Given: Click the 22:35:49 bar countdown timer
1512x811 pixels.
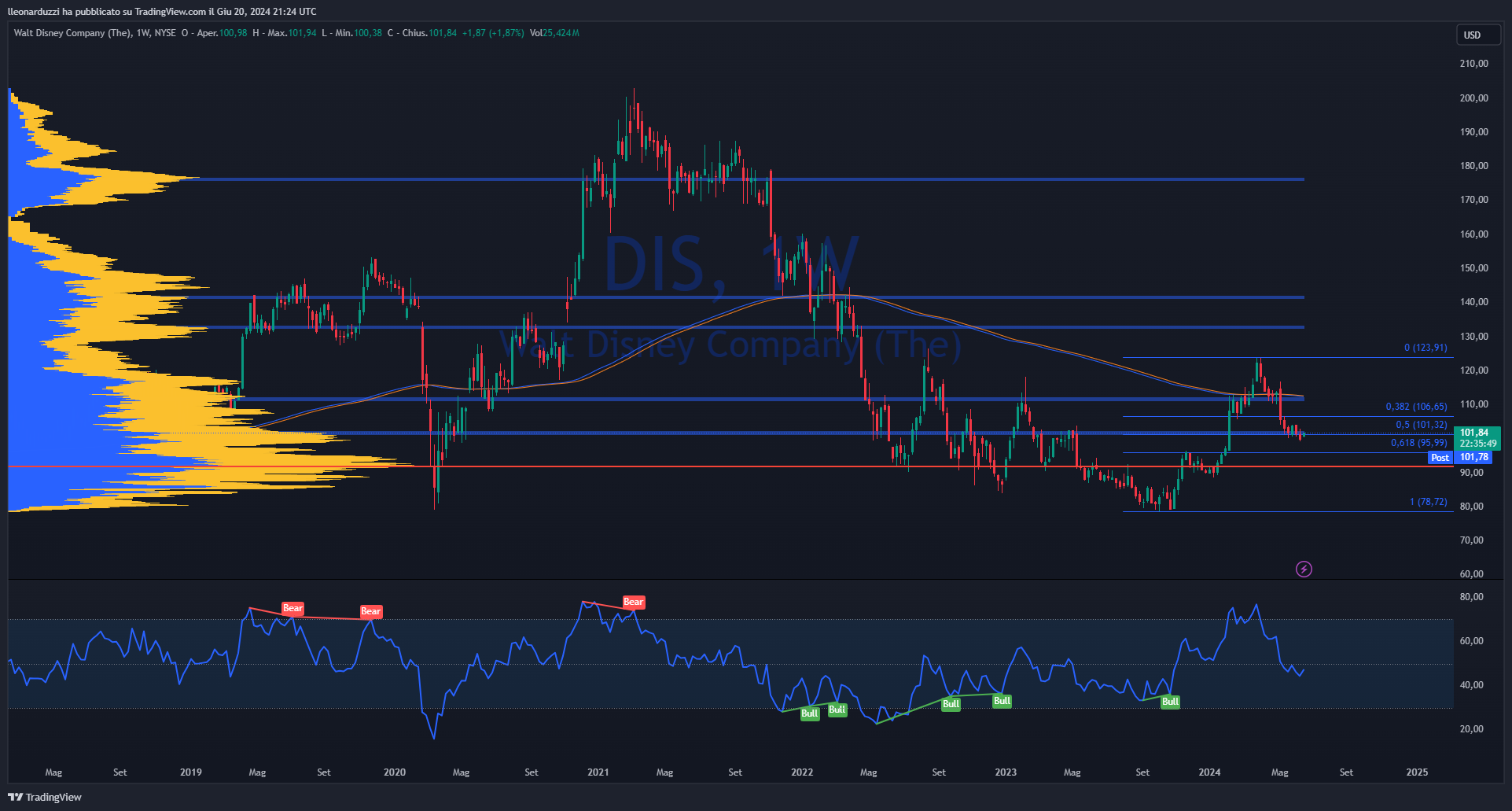Looking at the screenshot, I should pos(1476,444).
